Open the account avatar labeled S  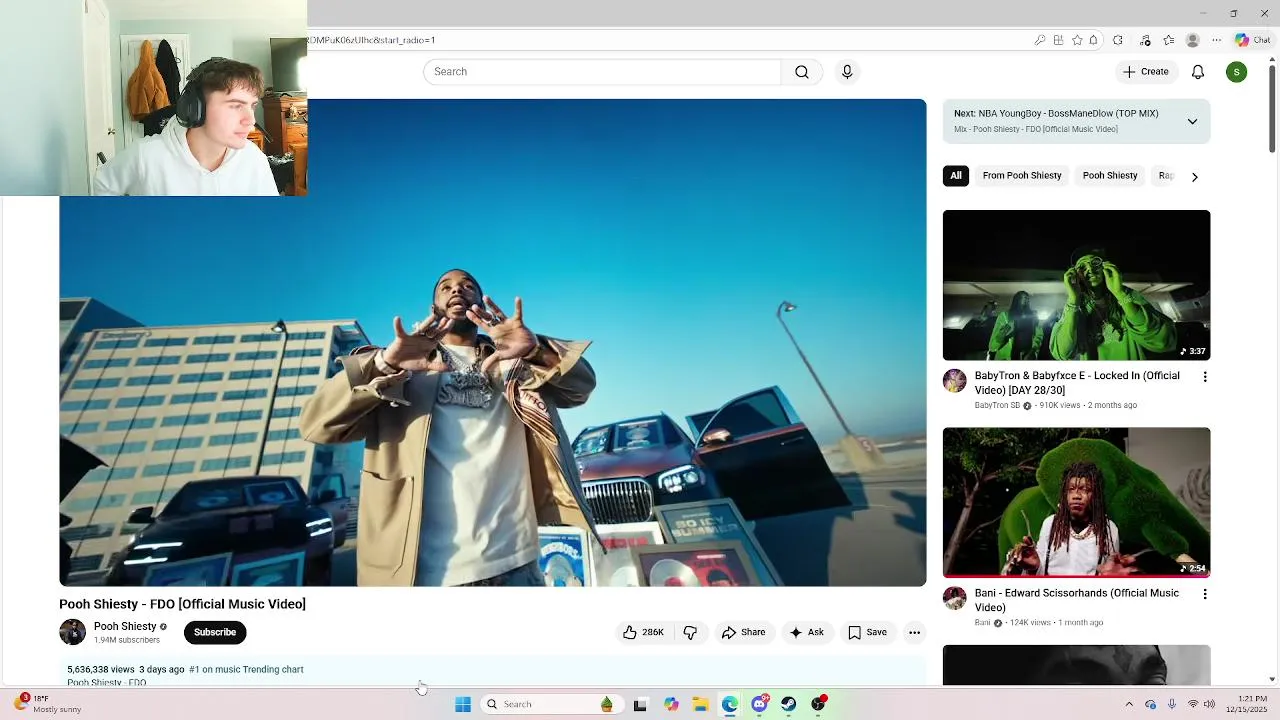click(1237, 72)
